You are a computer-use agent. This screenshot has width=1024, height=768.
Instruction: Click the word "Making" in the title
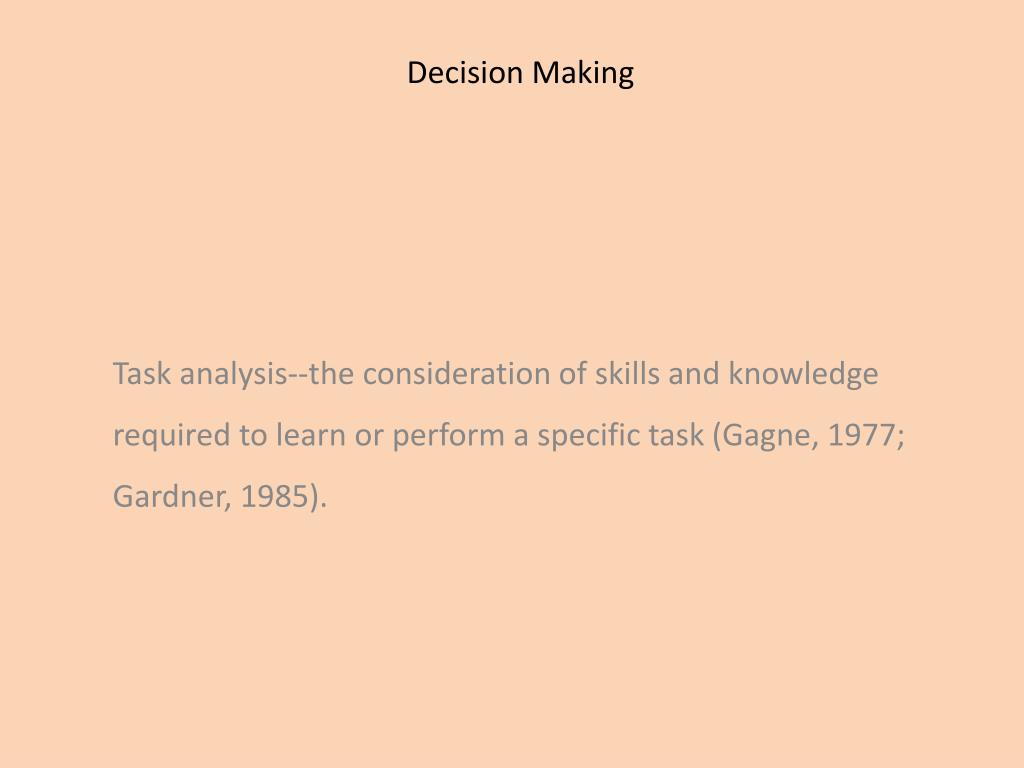[x=583, y=73]
